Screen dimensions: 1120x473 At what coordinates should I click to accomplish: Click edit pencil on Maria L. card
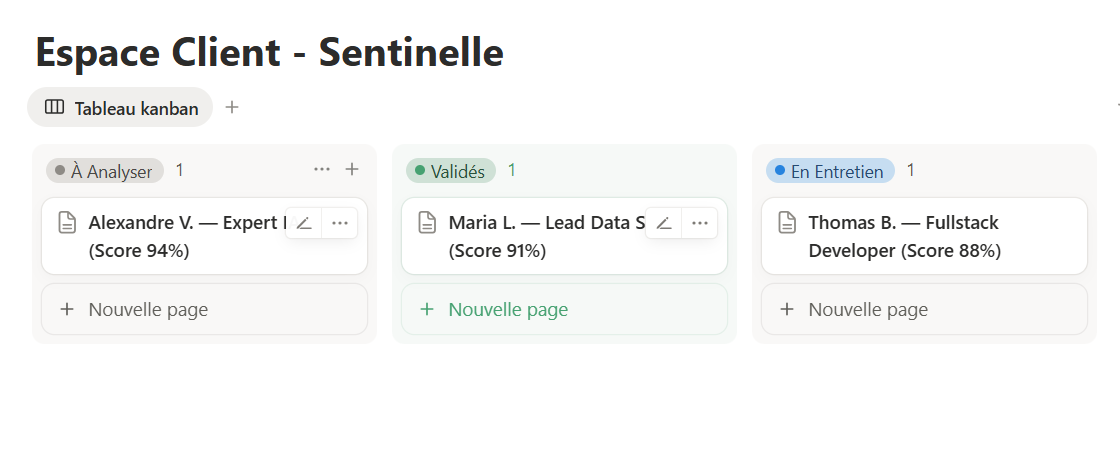(x=664, y=223)
